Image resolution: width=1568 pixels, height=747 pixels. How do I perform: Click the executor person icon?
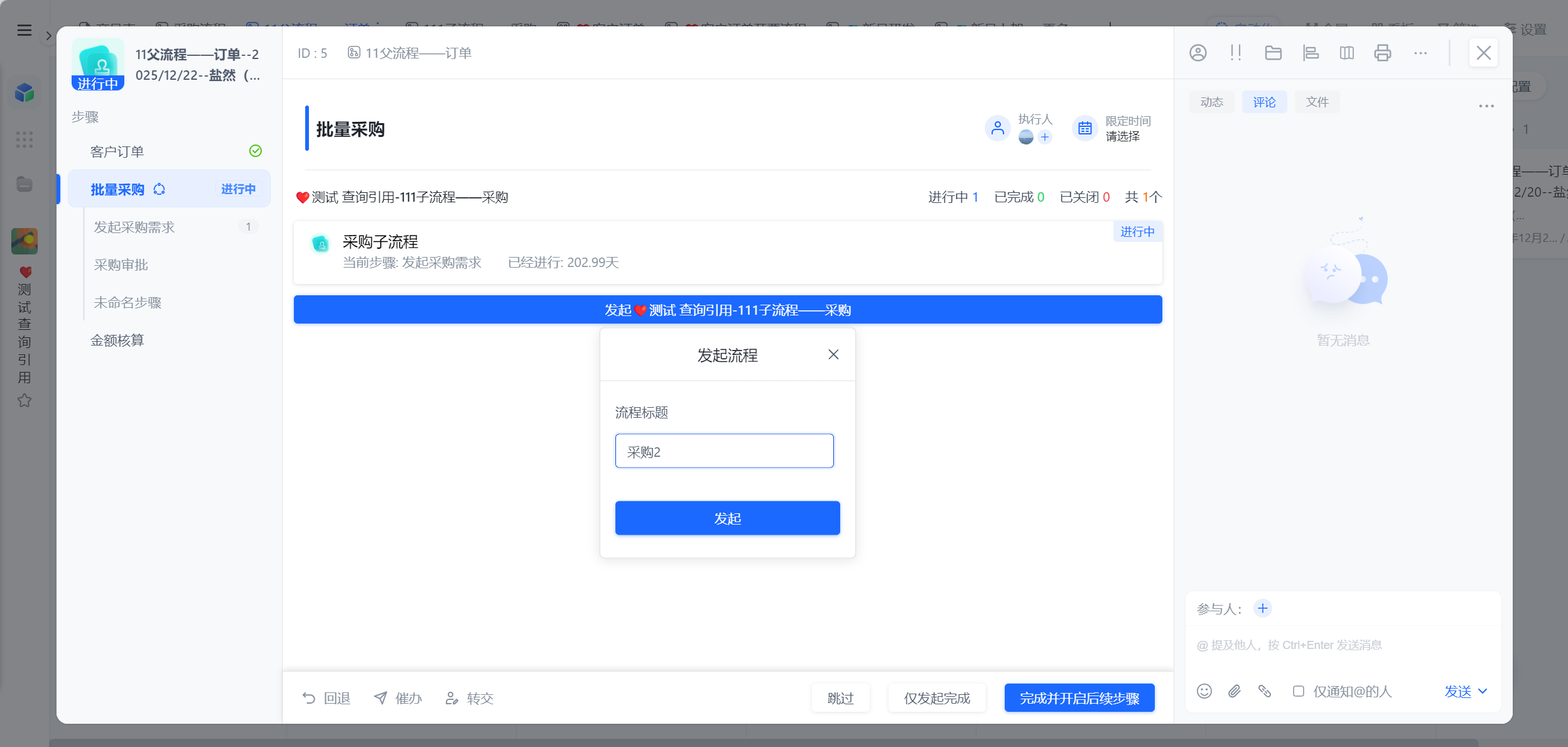[997, 129]
